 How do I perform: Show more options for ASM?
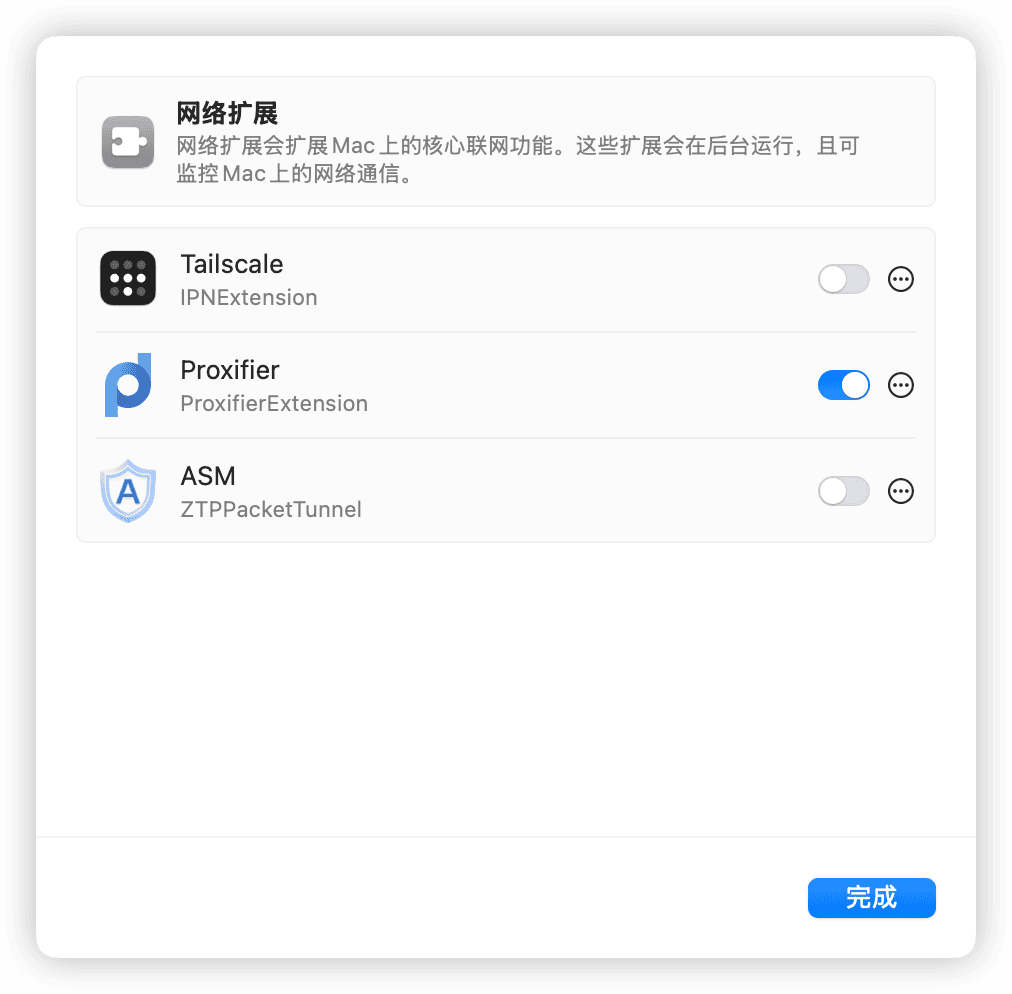(x=900, y=491)
